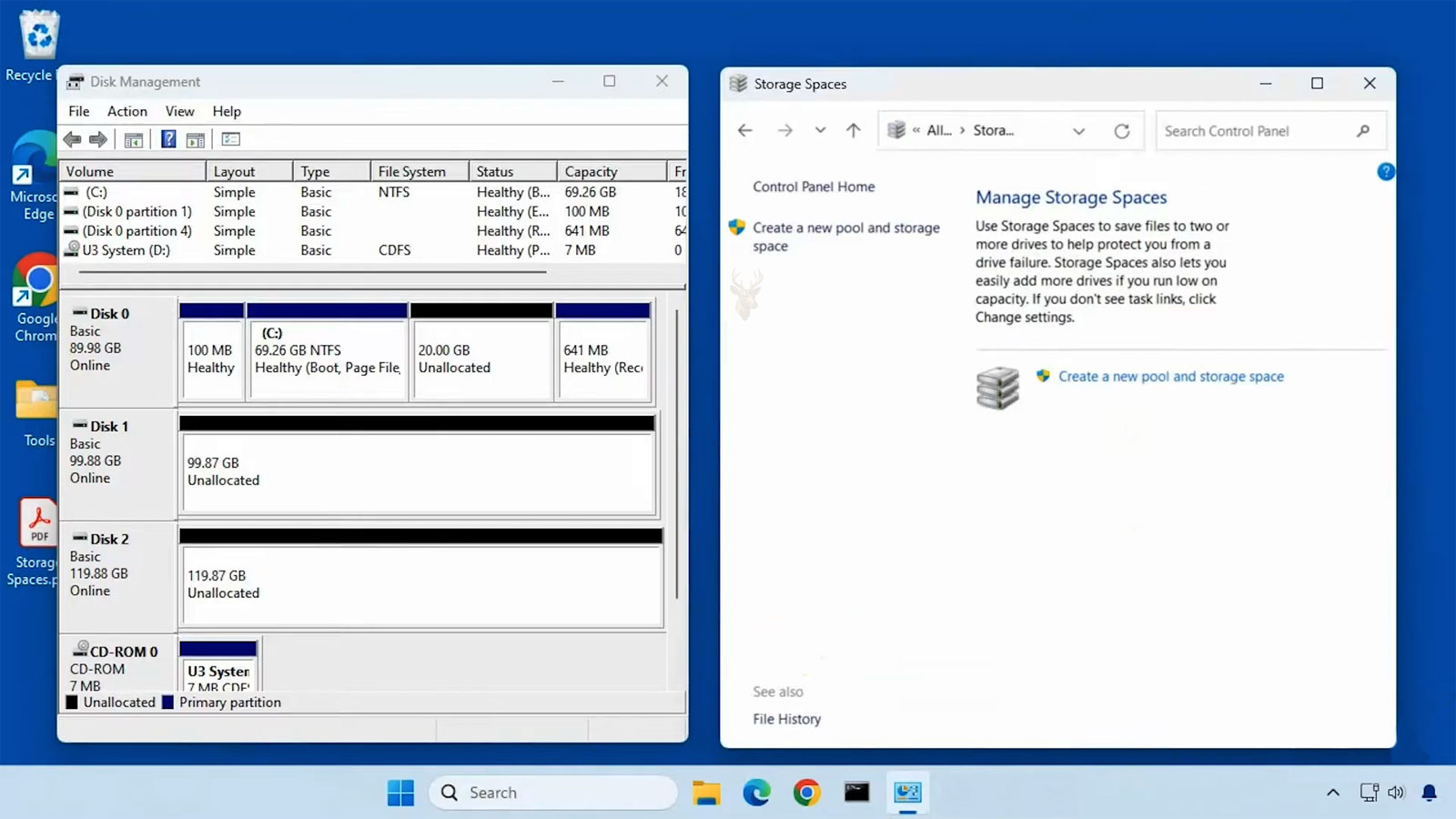The height and width of the screenshot is (819, 1456).
Task: Click the taskbar Search box
Action: click(x=553, y=793)
